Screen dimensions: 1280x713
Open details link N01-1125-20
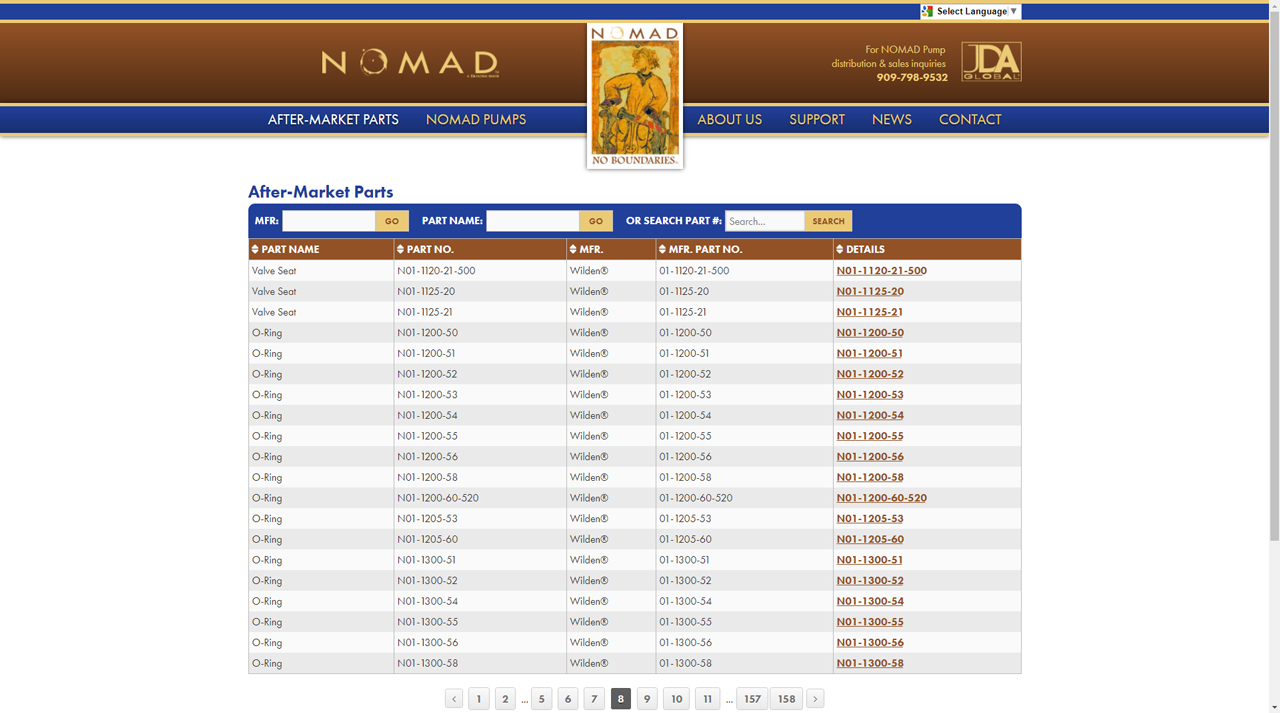870,292
